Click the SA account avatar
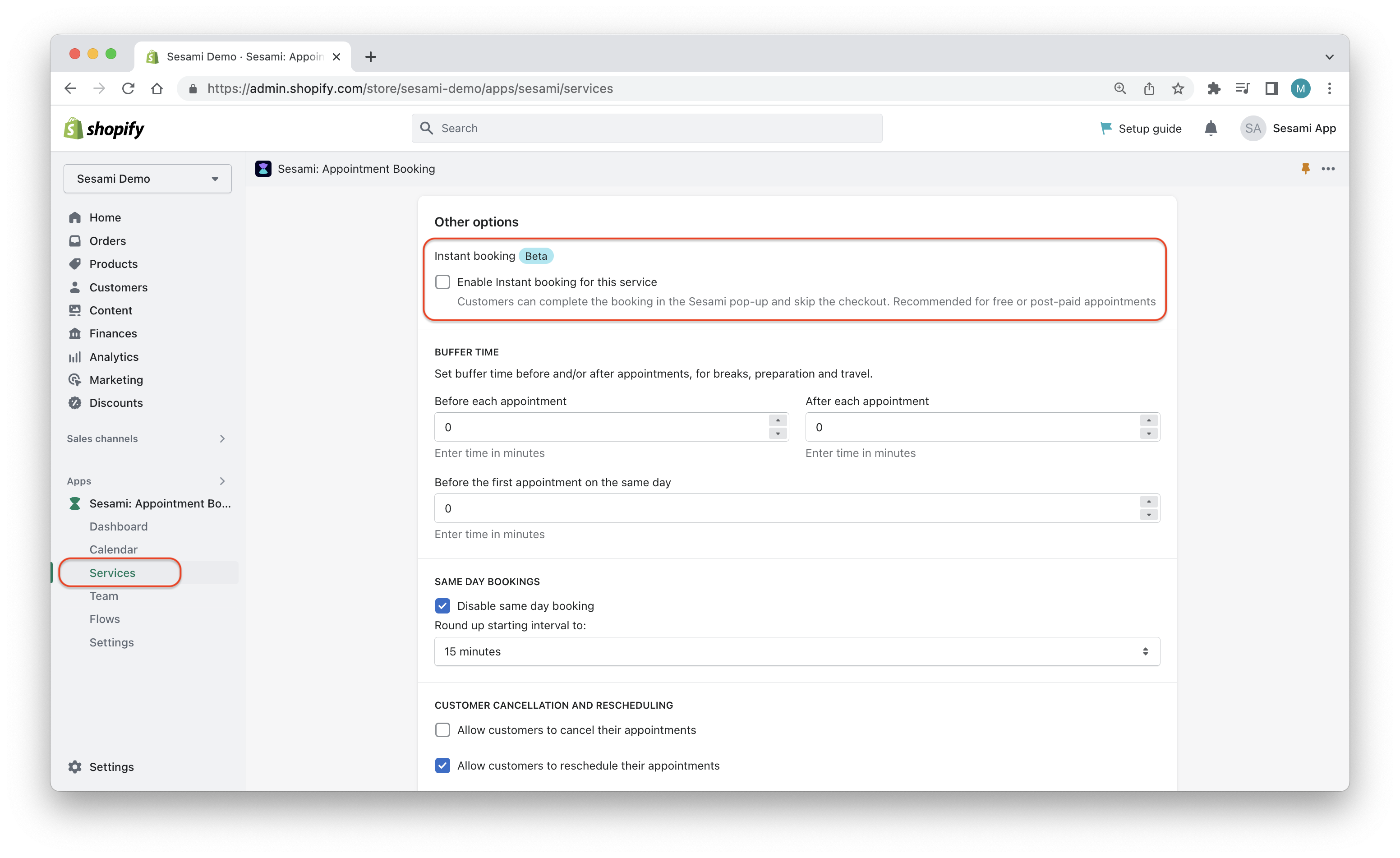The image size is (1400, 858). pyautogui.click(x=1253, y=129)
